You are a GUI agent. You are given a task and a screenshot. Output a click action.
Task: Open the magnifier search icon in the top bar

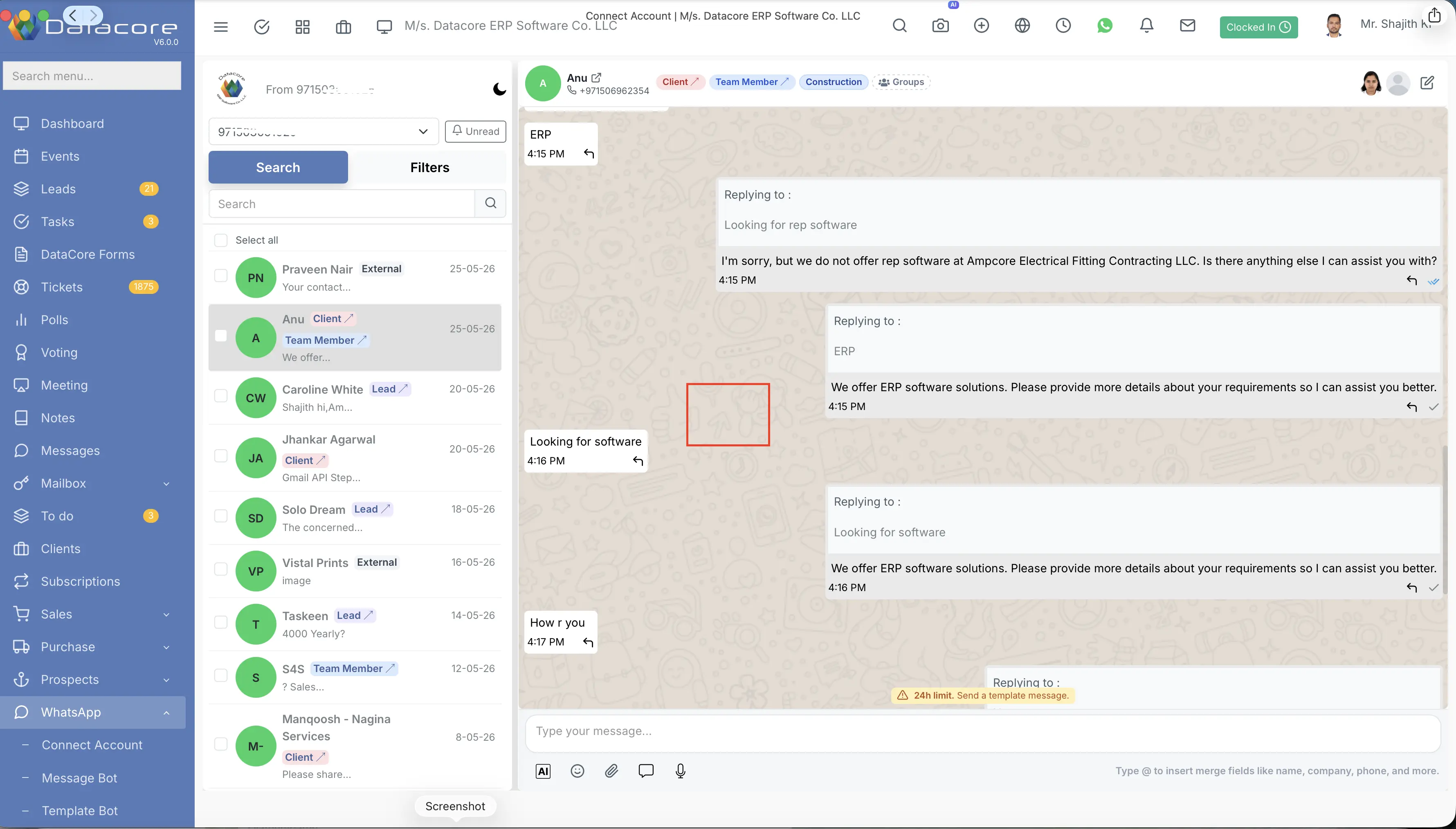coord(899,26)
